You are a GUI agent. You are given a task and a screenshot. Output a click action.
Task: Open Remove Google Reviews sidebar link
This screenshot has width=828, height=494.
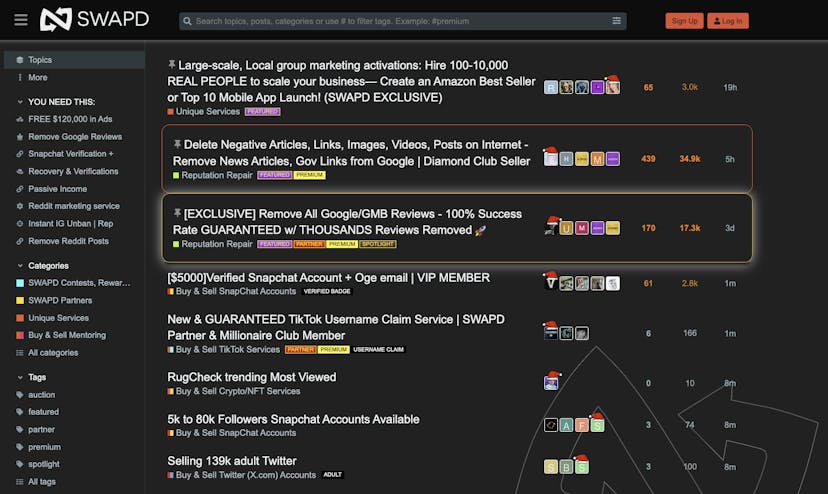74,136
